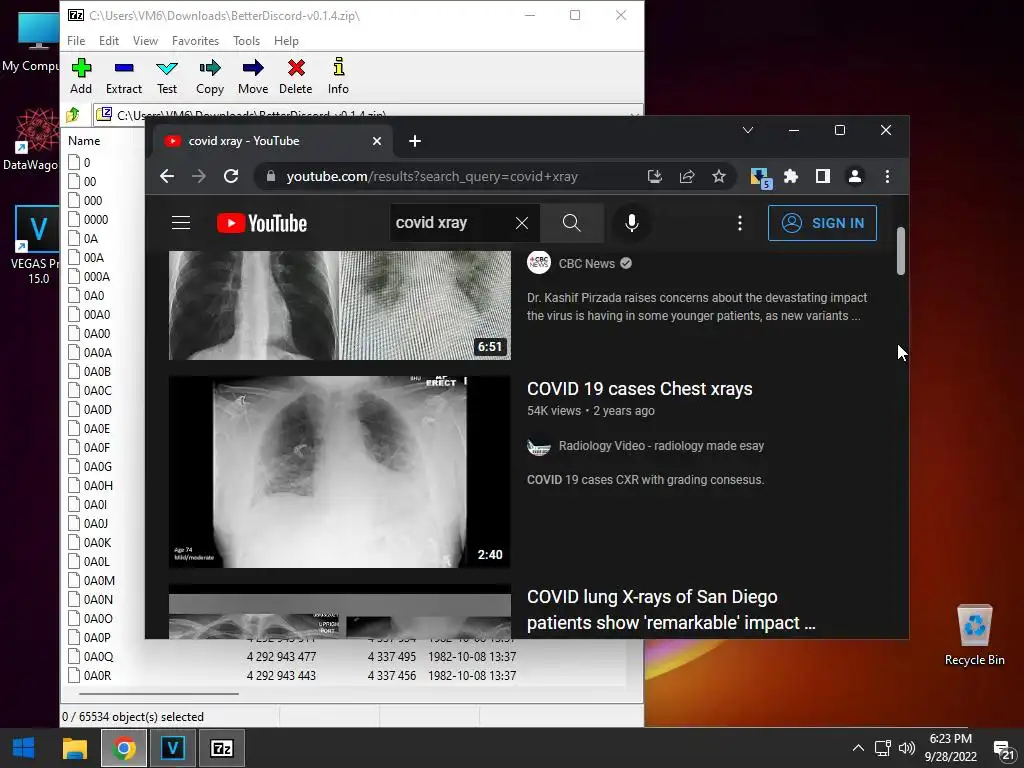Open CBC News channel link
Image resolution: width=1024 pixels, height=768 pixels.
(586, 264)
